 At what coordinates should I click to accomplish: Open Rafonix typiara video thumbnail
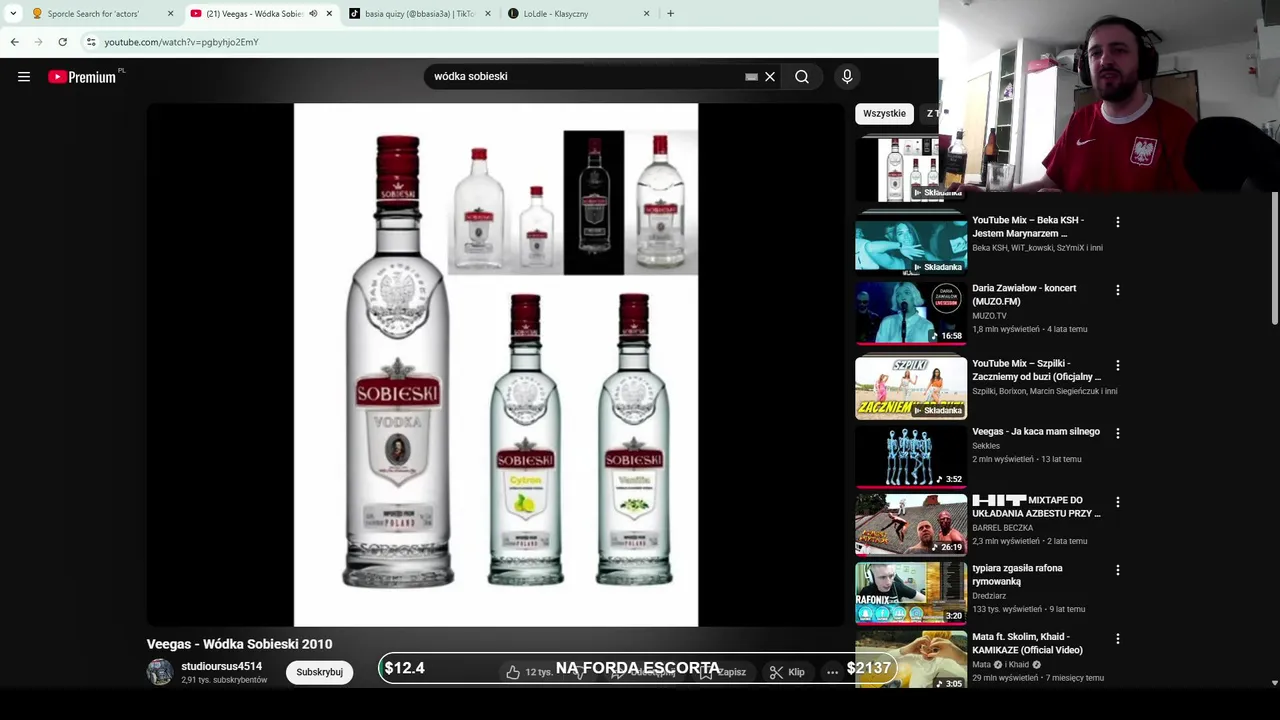(911, 593)
